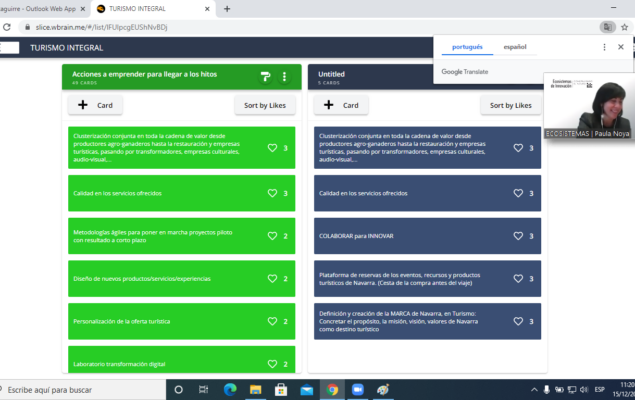The width and height of the screenshot is (635, 400).
Task: Like the 'COLABORAR para INNOVAR' card
Action: point(518,236)
